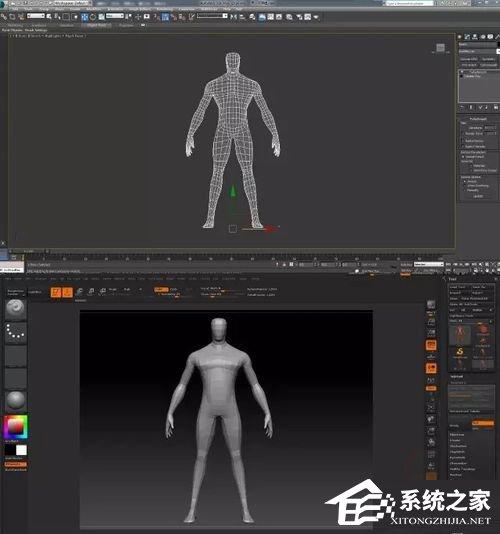Screen dimensions: 500x534
Task: Activate the highlighted Select and Move tool
Action: pyautogui.click(x=84, y=16)
